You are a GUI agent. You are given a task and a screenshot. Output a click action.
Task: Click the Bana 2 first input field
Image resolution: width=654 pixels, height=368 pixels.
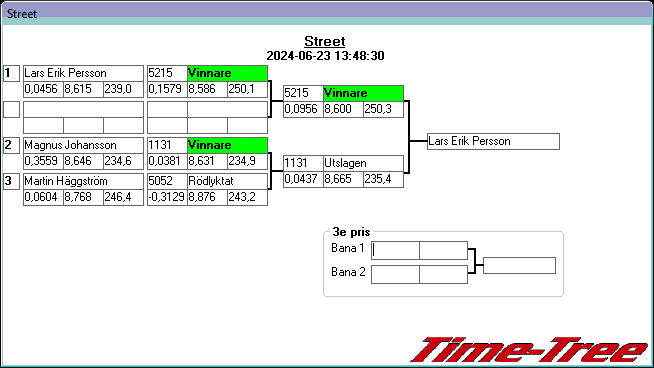coord(395,275)
